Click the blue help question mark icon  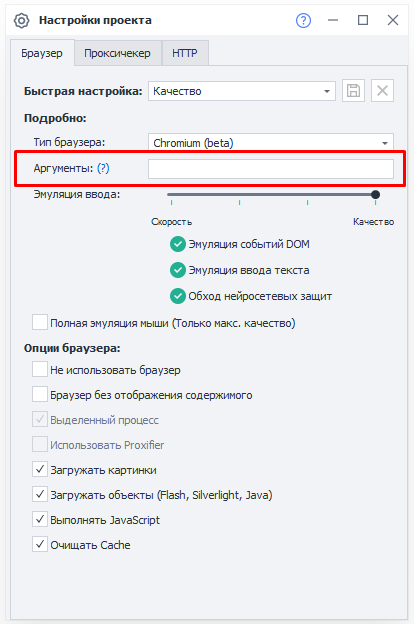coord(303,20)
